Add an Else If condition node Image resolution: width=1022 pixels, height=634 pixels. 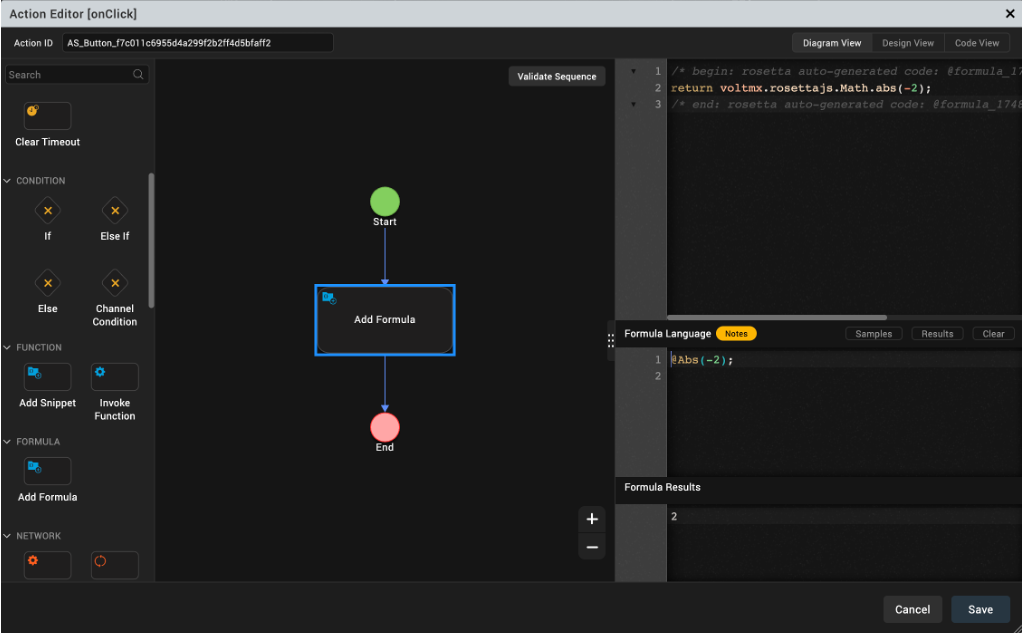pyautogui.click(x=115, y=211)
